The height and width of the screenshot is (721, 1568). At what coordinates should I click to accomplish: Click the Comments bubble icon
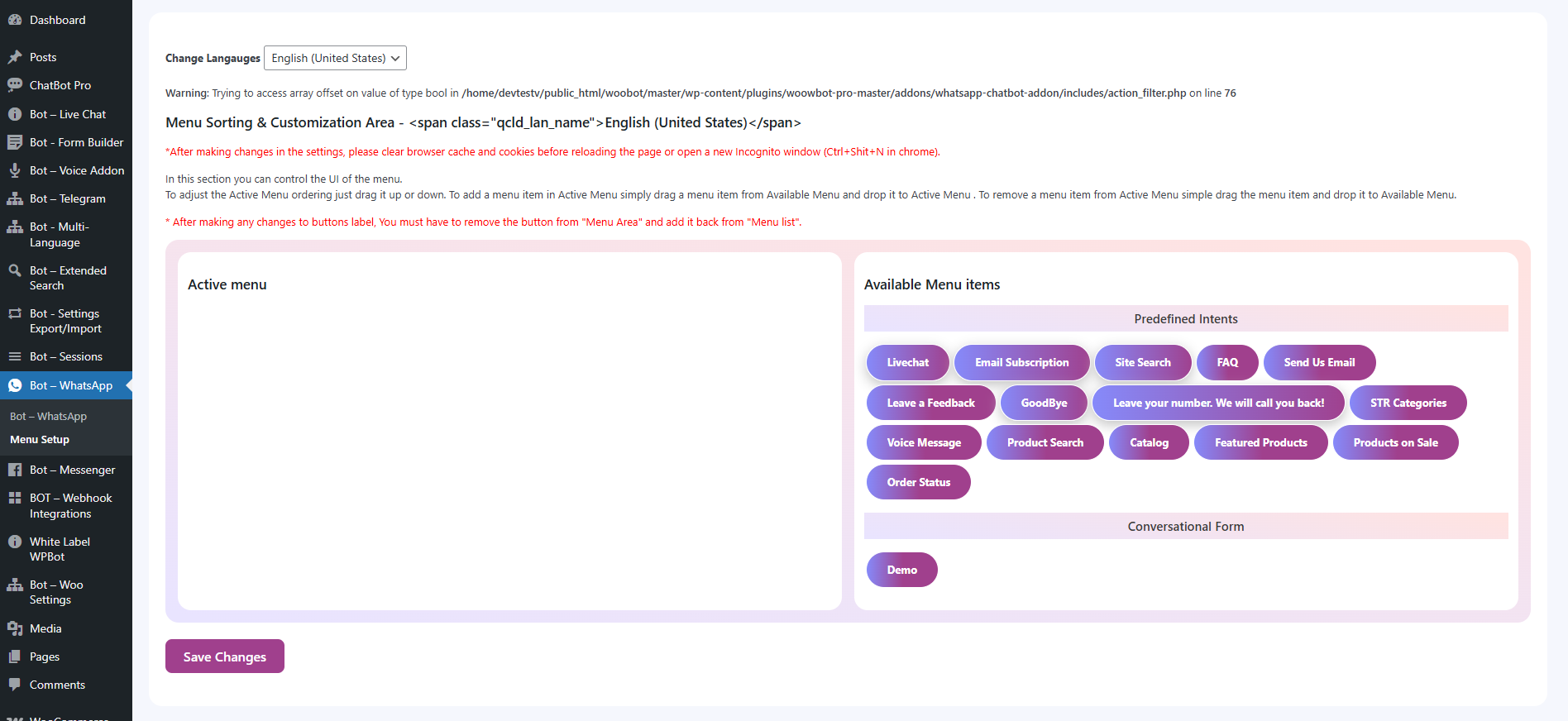point(15,685)
